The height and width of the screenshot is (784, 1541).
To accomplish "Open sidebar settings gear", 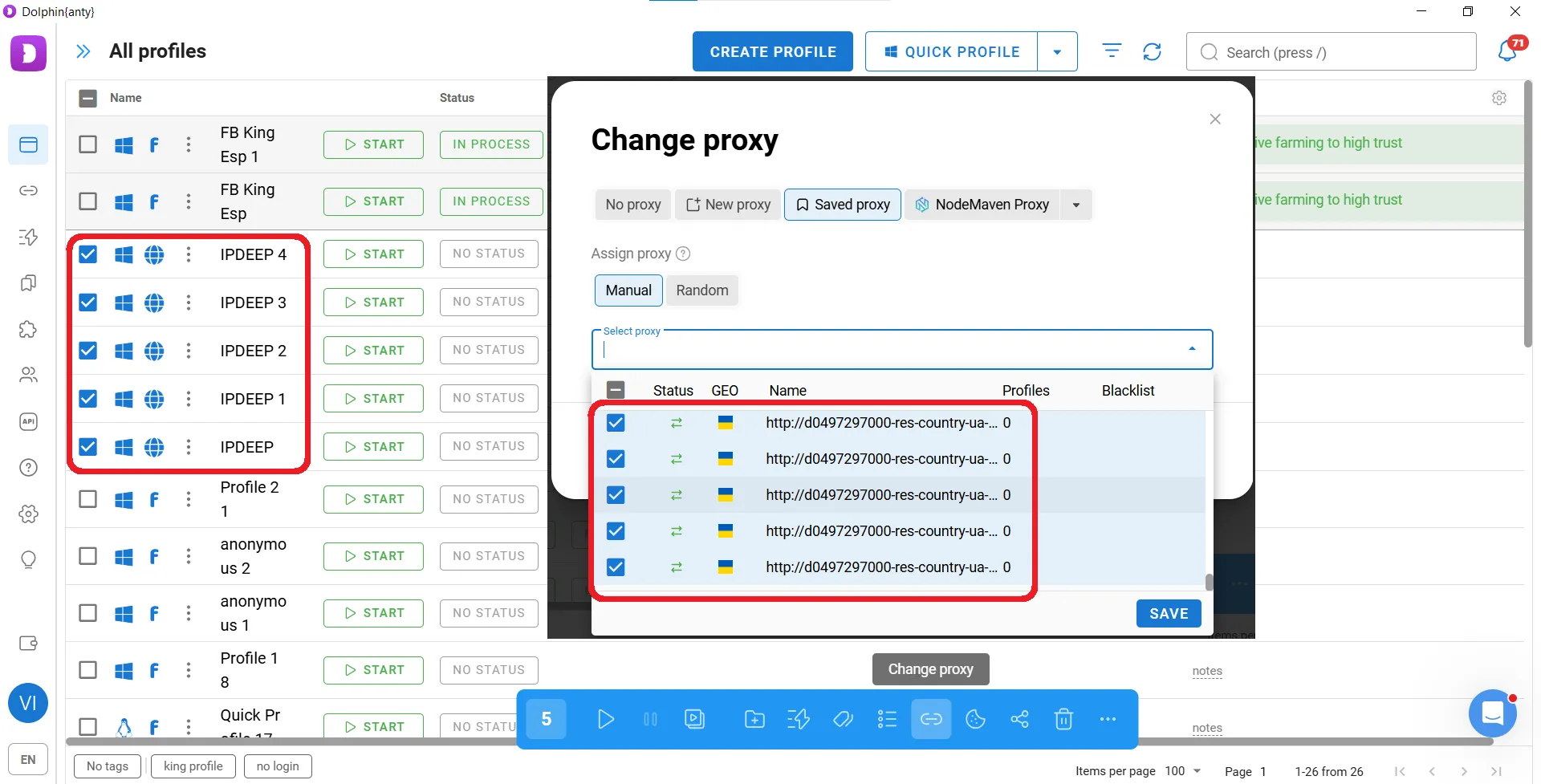I will click(x=28, y=514).
